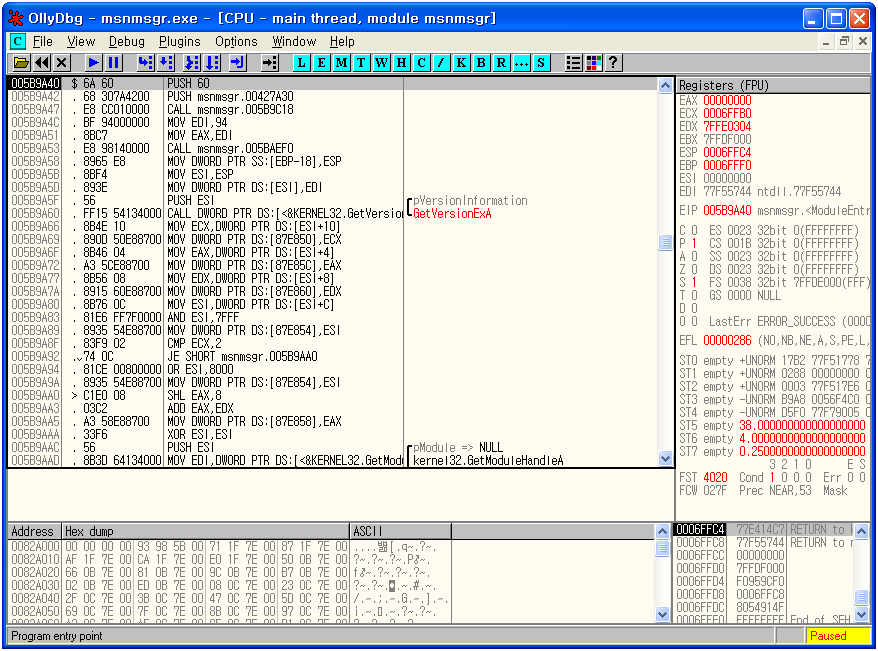Pause execution with the pause icon
878x651 pixels.
click(x=114, y=63)
